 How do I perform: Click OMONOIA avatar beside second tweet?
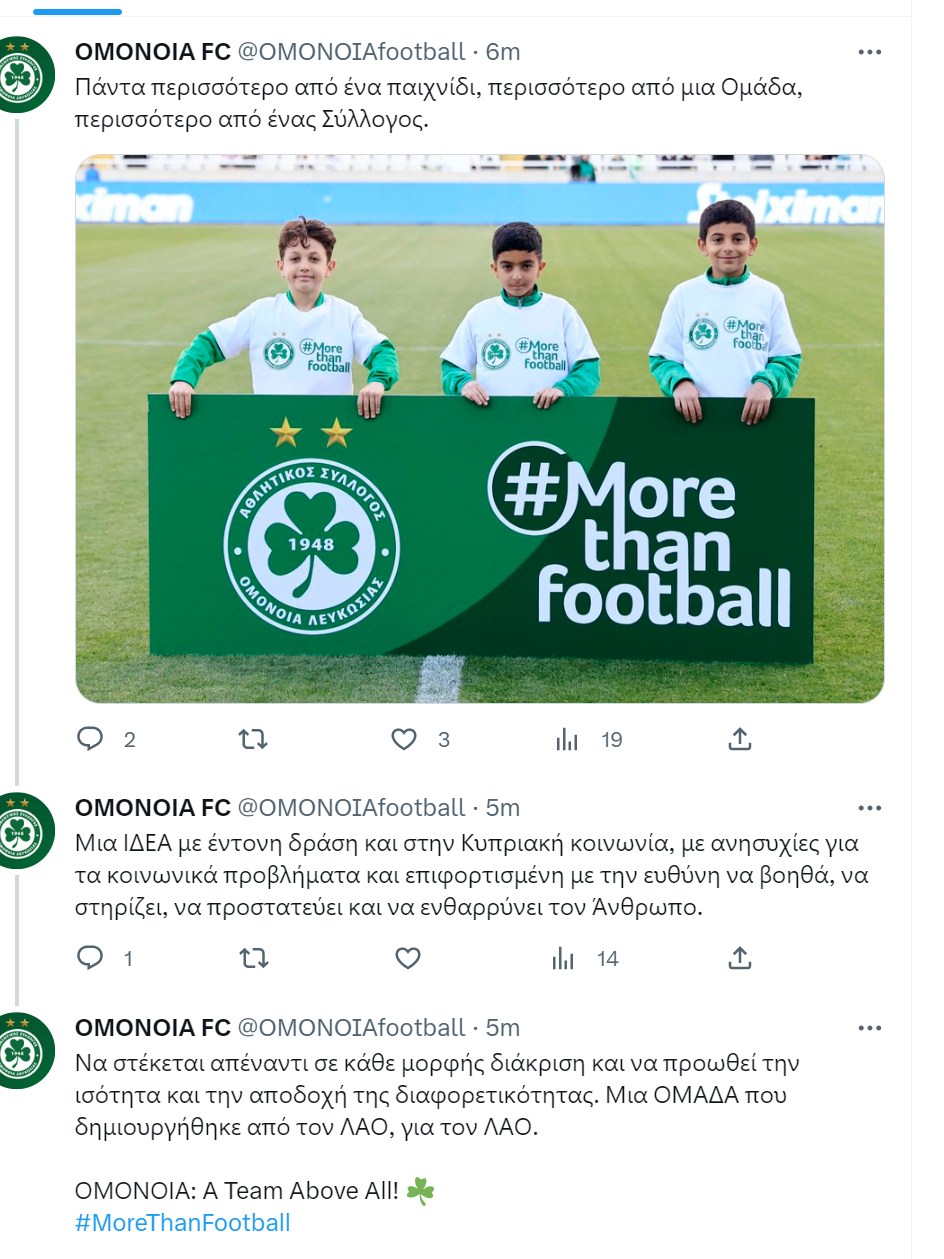19,830
